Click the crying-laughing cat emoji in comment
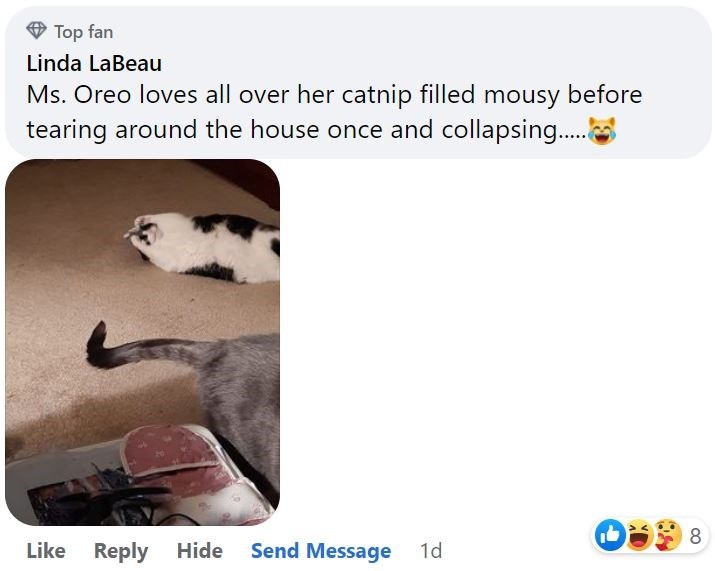This screenshot has width=715, height=571. click(x=602, y=130)
